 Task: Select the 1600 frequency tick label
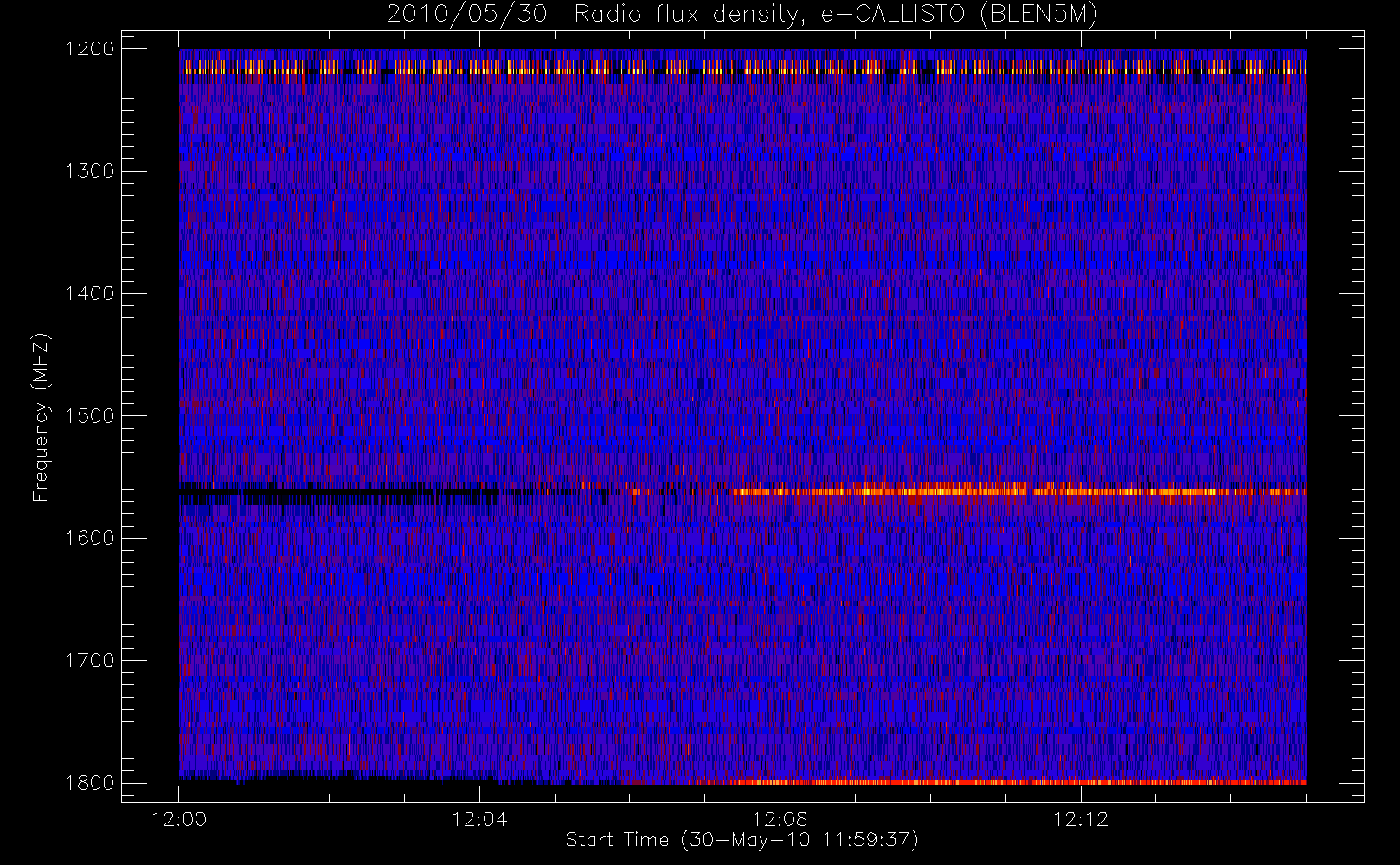point(90,538)
